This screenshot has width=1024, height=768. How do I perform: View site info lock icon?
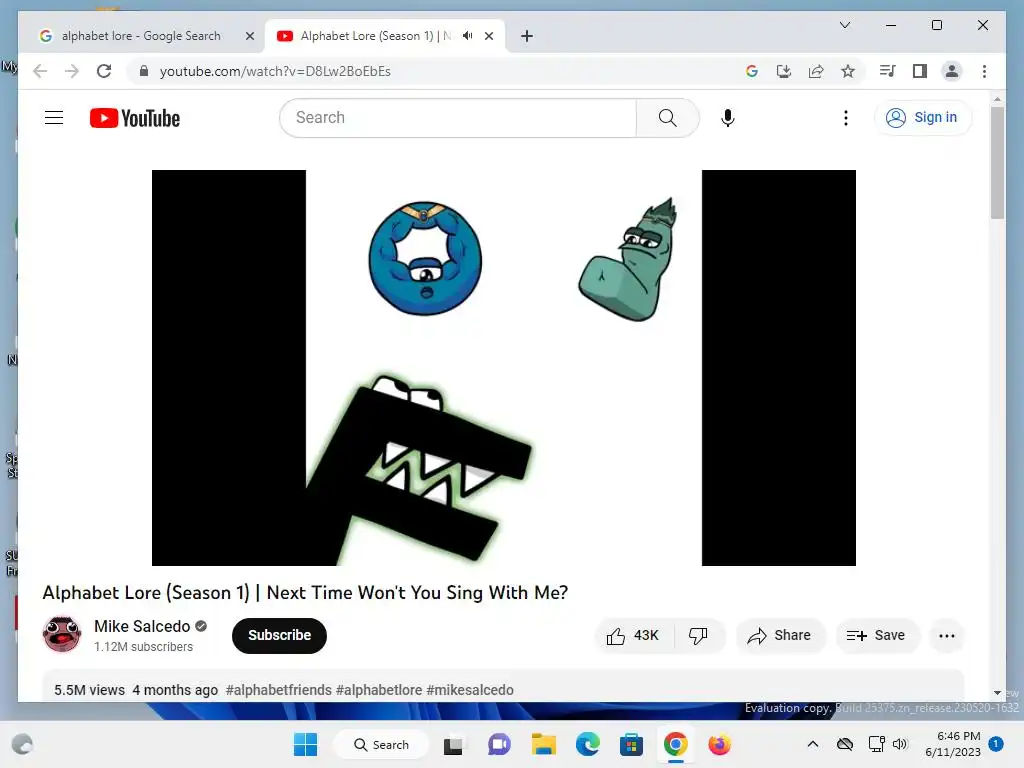(x=144, y=71)
